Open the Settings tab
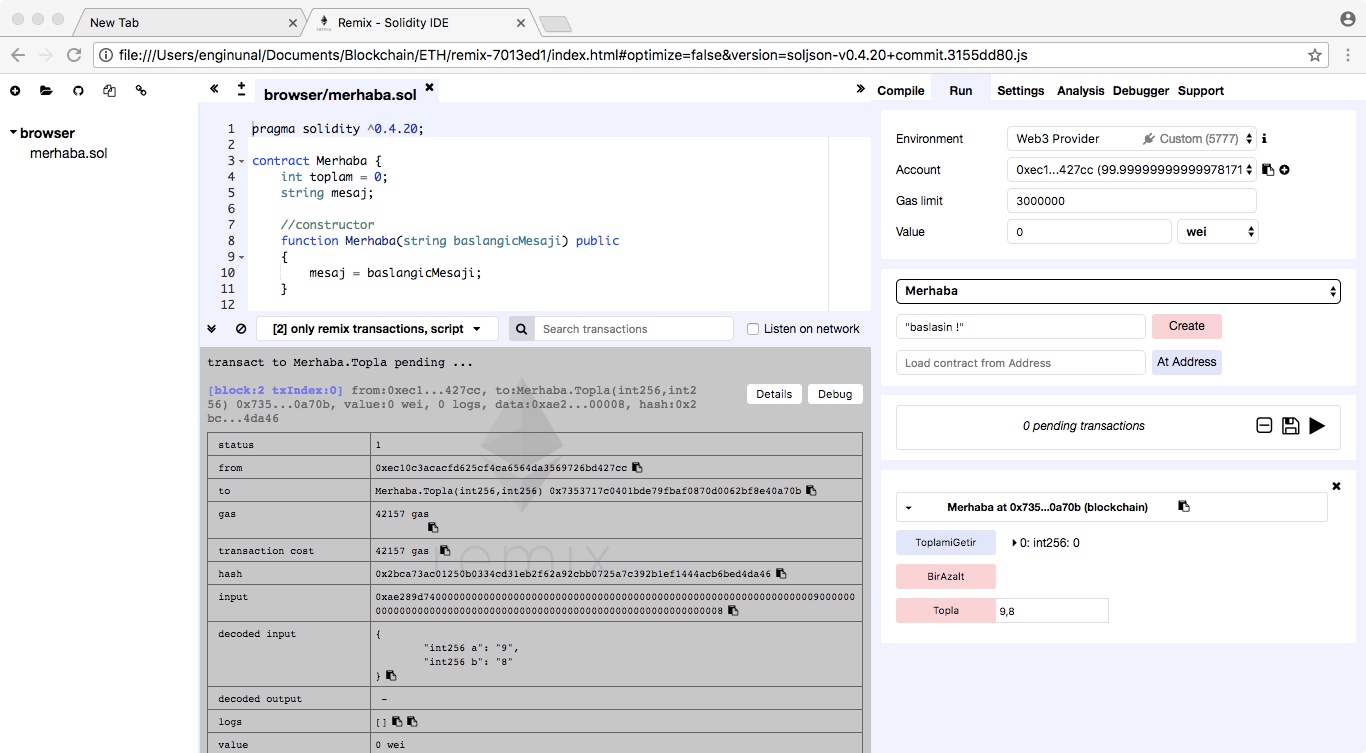Image resolution: width=1366 pixels, height=753 pixels. 1020,90
